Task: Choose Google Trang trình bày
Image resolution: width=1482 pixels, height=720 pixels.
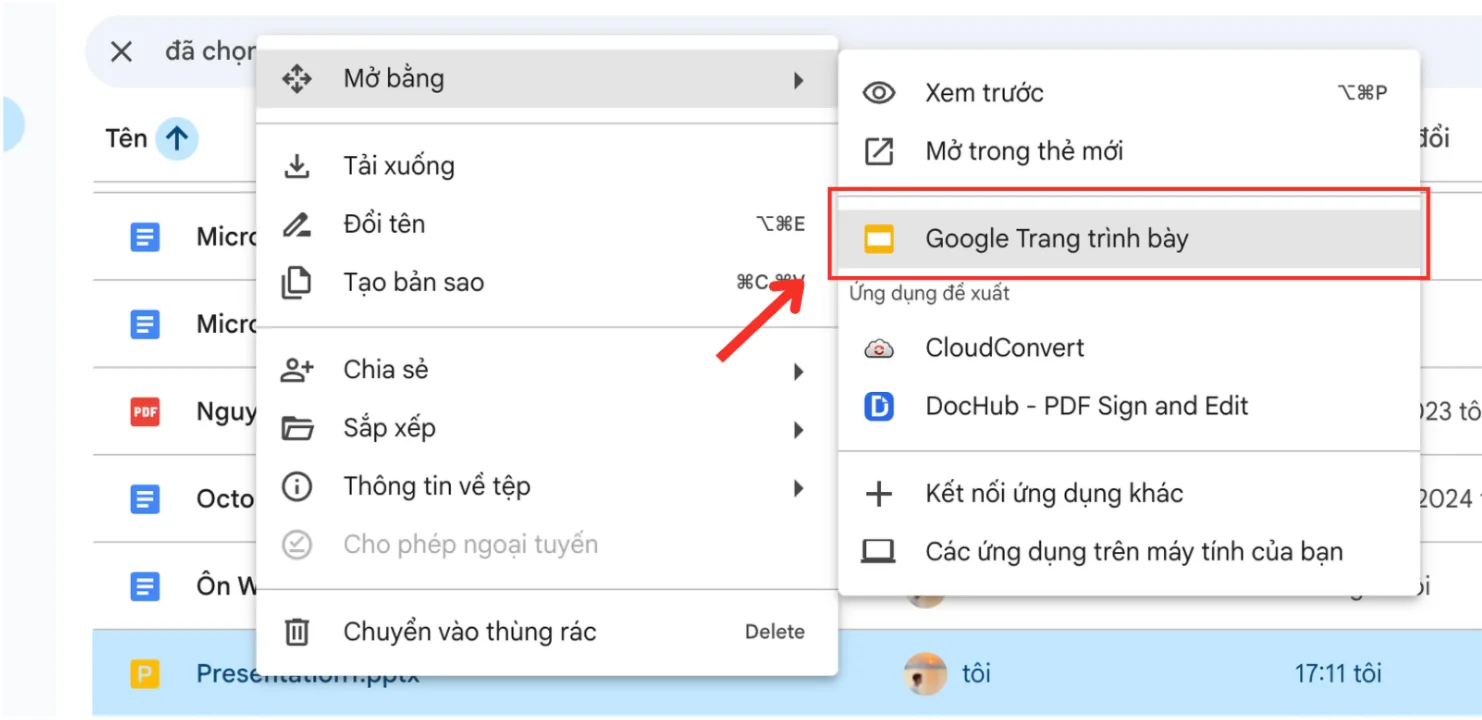Action: (1129, 239)
